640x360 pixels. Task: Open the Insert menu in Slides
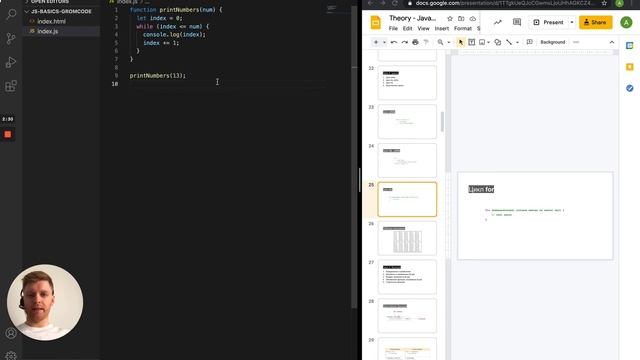click(442, 29)
